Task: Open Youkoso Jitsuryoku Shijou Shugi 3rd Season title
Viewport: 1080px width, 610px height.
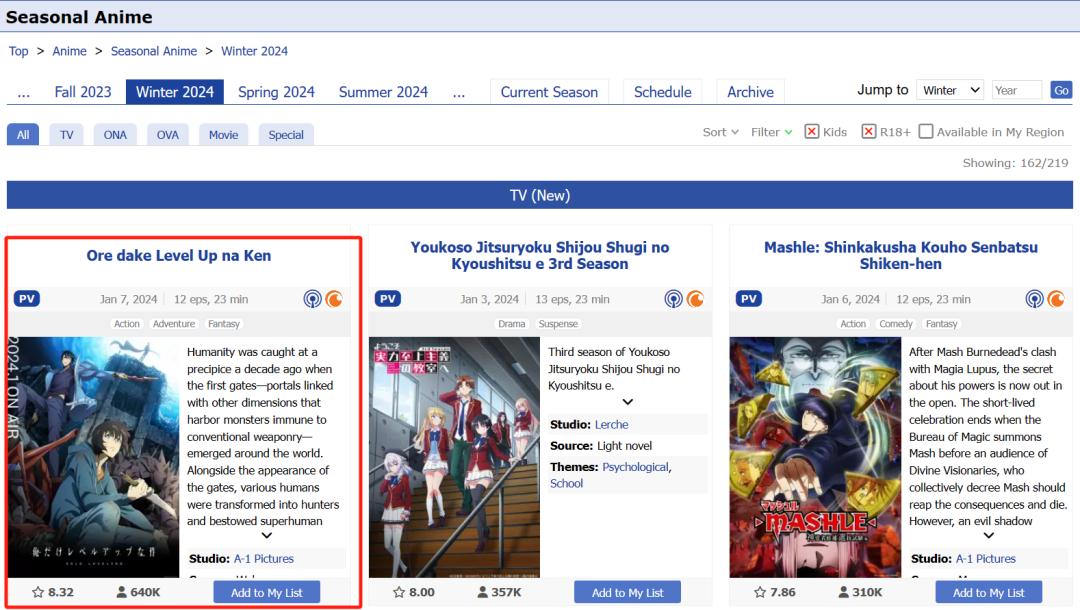Action: tap(539, 255)
